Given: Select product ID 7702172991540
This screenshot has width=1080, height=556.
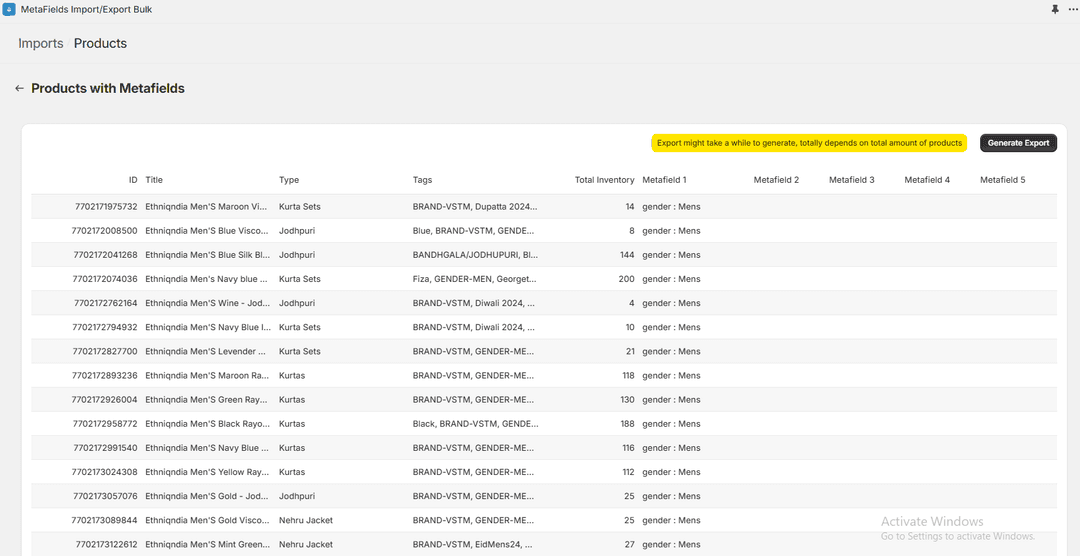Looking at the screenshot, I should point(105,448).
